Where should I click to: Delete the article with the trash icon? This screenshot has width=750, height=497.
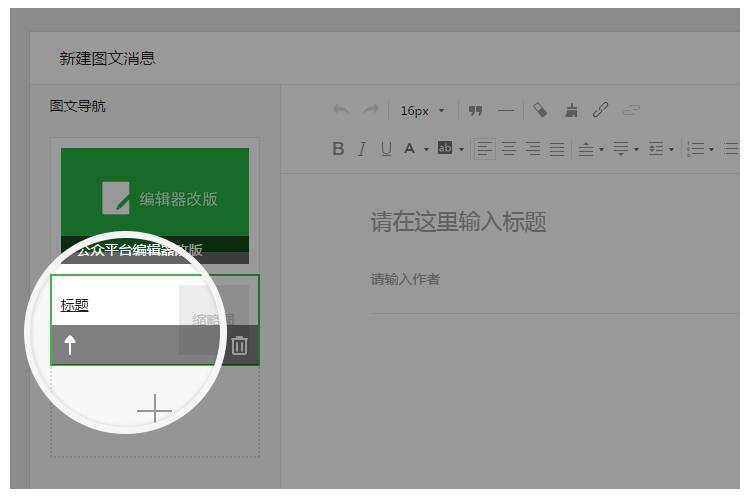click(240, 346)
